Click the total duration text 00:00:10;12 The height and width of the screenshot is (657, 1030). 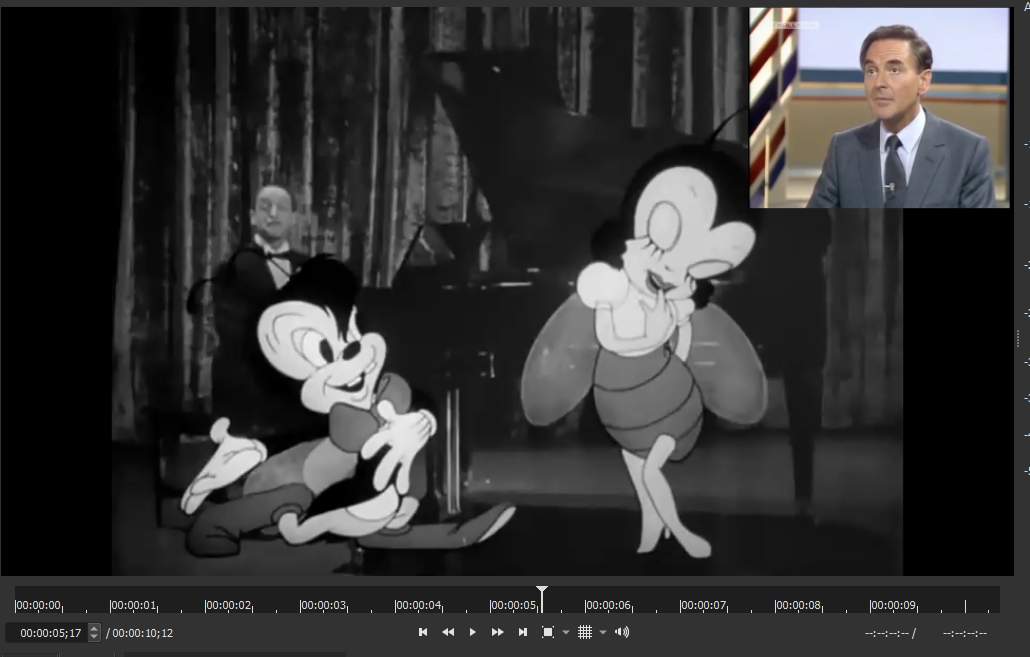click(143, 633)
